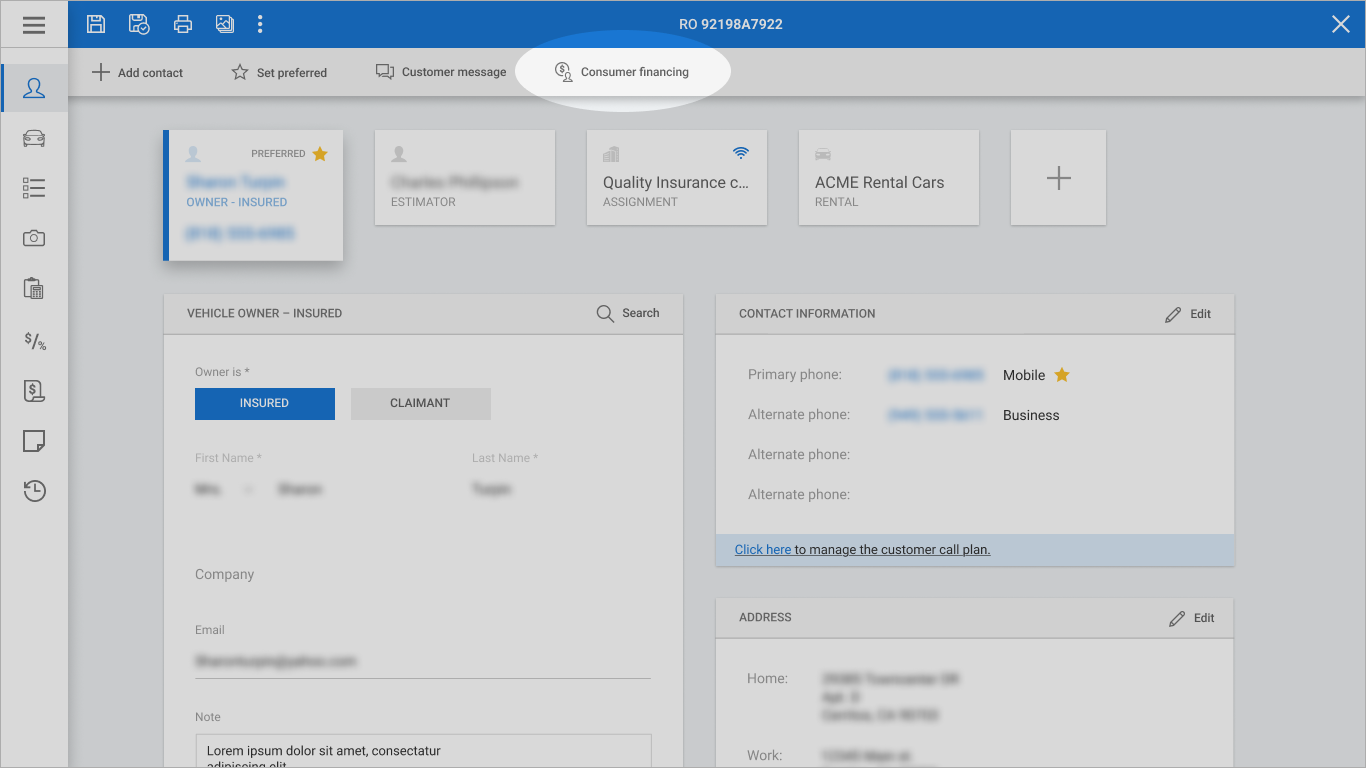Open the image export icon in the header
The image size is (1366, 768).
point(225,24)
